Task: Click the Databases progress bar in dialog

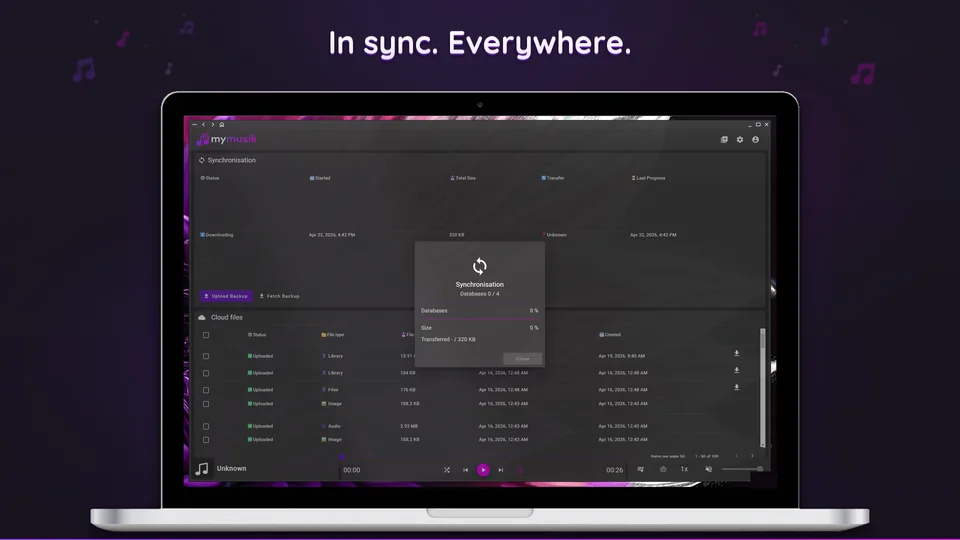Action: 479,319
